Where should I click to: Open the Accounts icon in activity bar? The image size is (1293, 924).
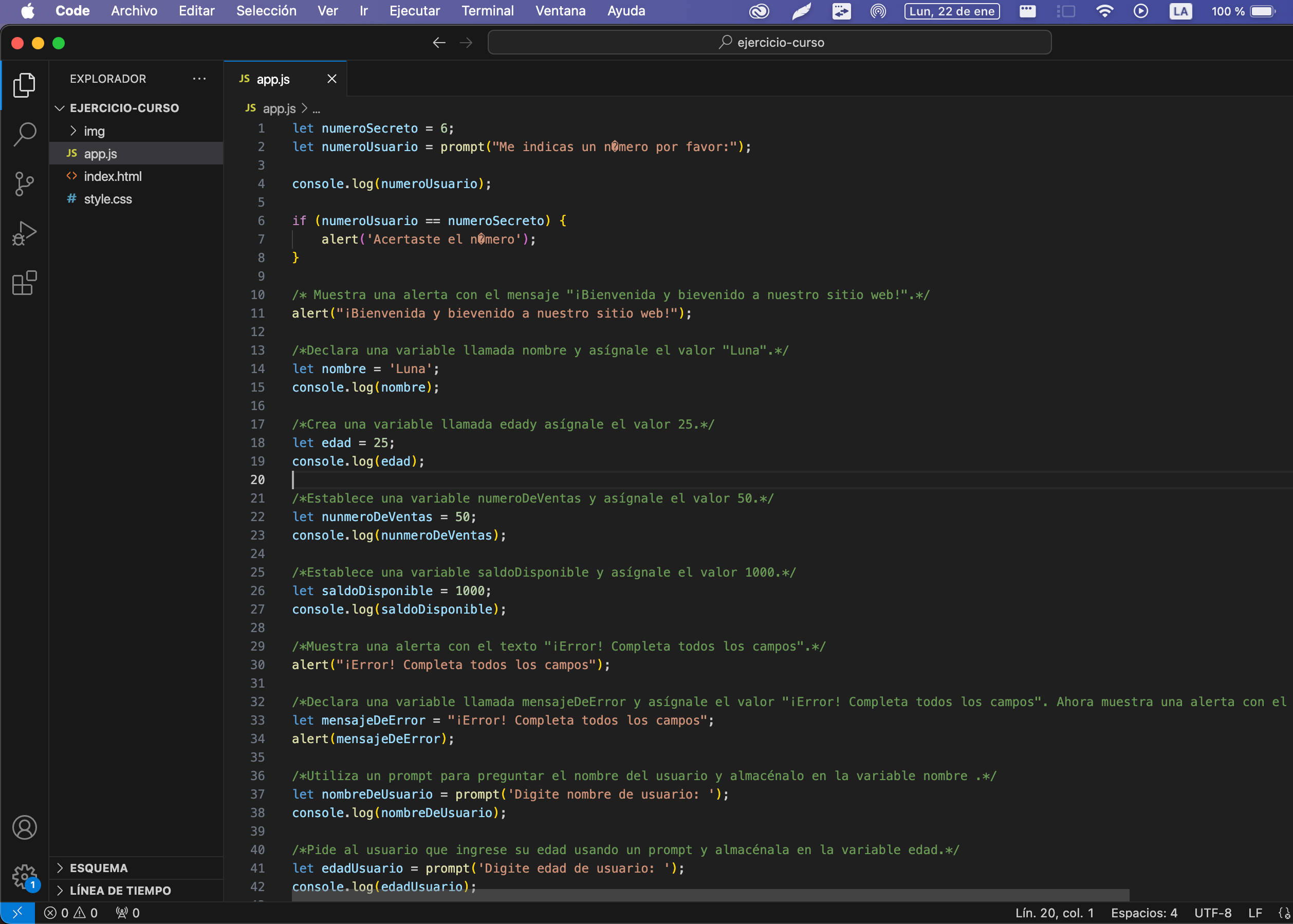coord(25,827)
